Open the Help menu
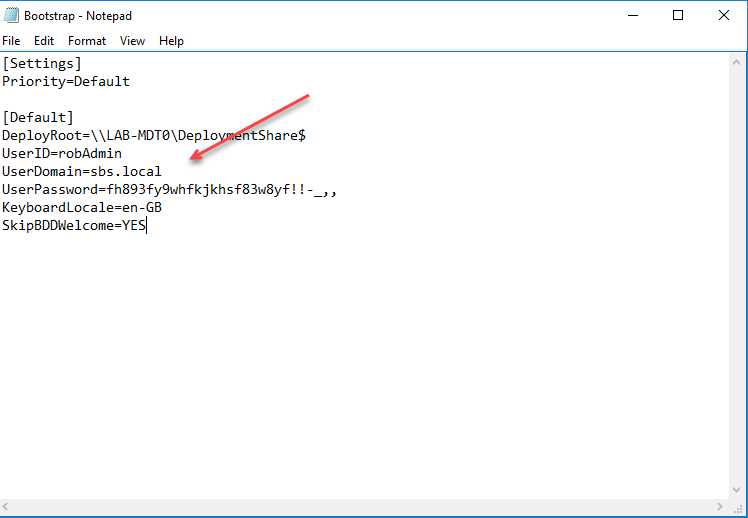The height and width of the screenshot is (518, 748). click(171, 41)
